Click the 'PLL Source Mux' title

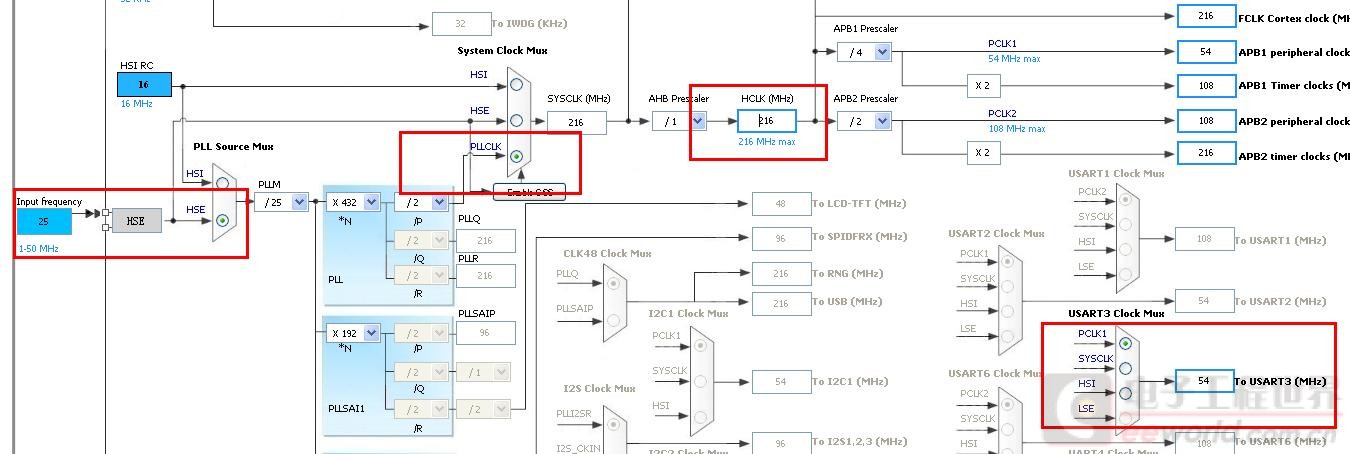(233, 146)
